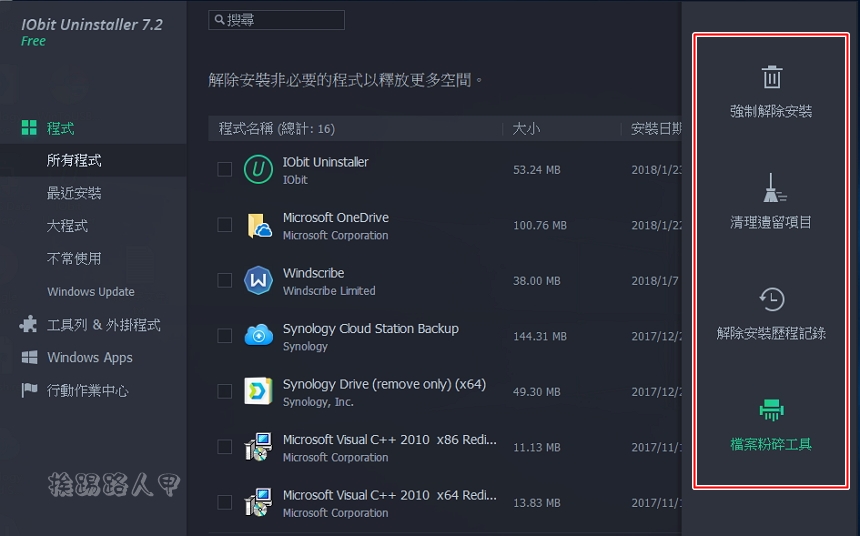The width and height of the screenshot is (860, 536).
Task: Sort by the 大小 column header
Action: [x=527, y=129]
